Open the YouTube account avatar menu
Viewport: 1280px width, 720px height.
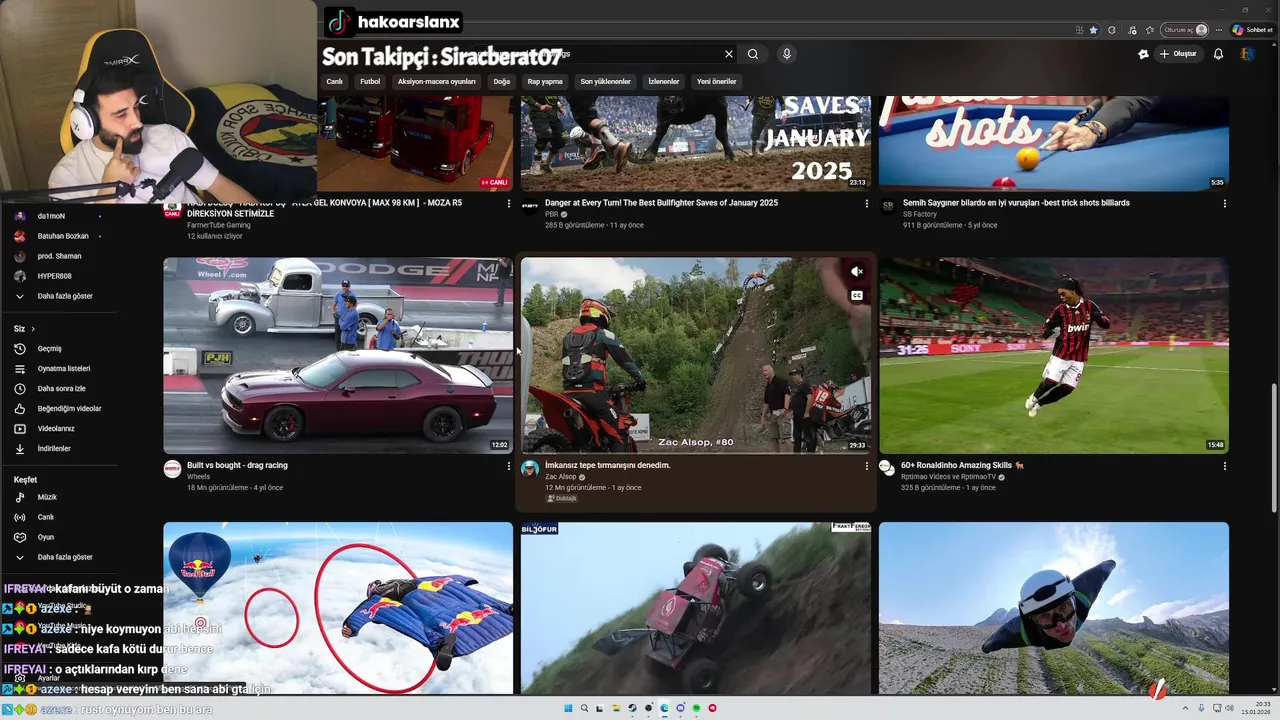click(1247, 54)
